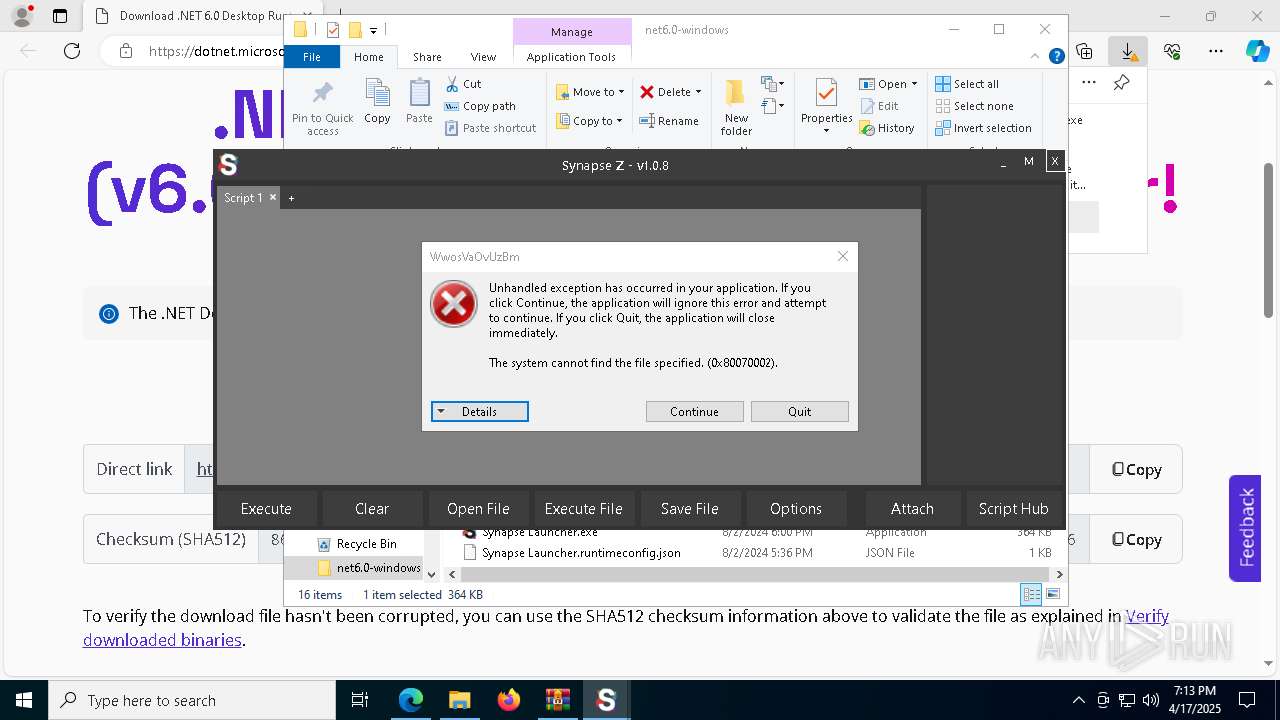Click Select all in ribbon
The image size is (1280, 720).
click(x=967, y=84)
